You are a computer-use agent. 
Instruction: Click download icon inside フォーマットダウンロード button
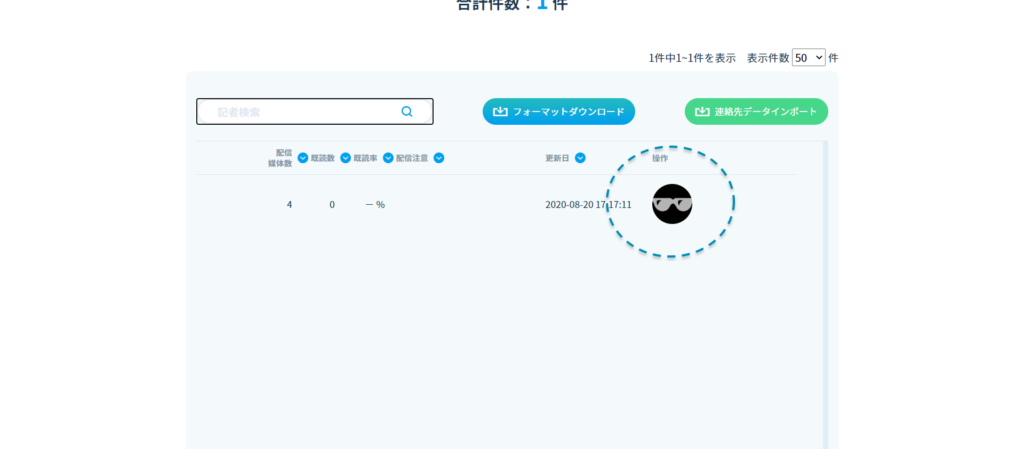(500, 112)
